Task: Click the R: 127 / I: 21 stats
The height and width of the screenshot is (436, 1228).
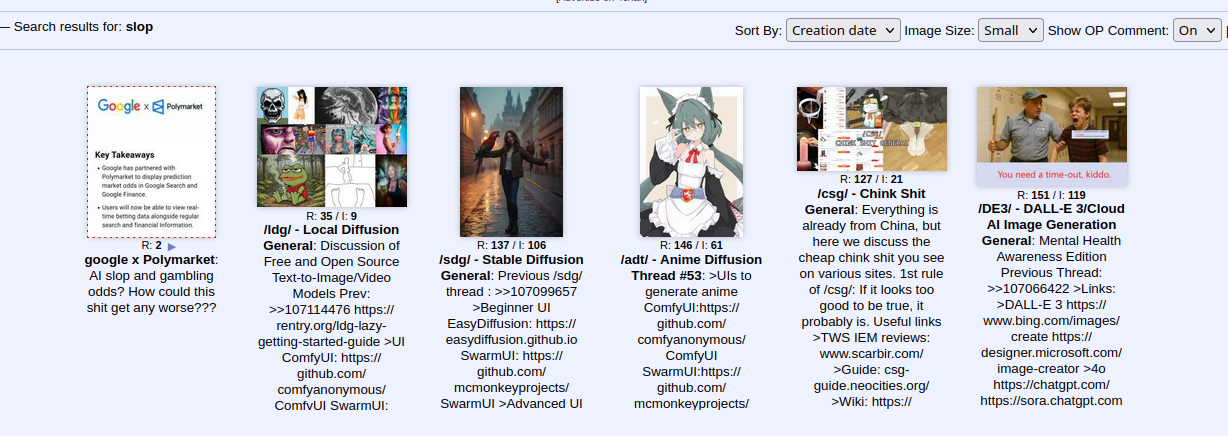Action: (x=871, y=180)
